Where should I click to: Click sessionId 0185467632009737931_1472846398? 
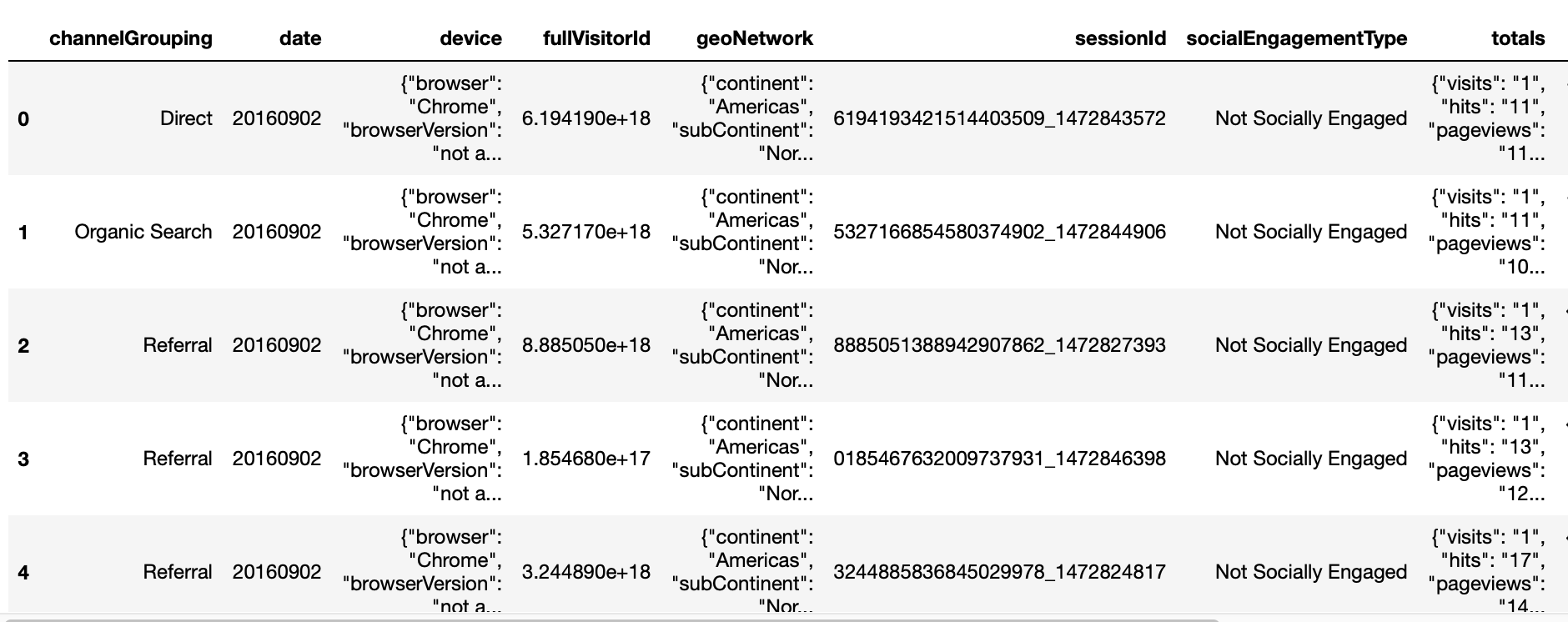click(999, 459)
